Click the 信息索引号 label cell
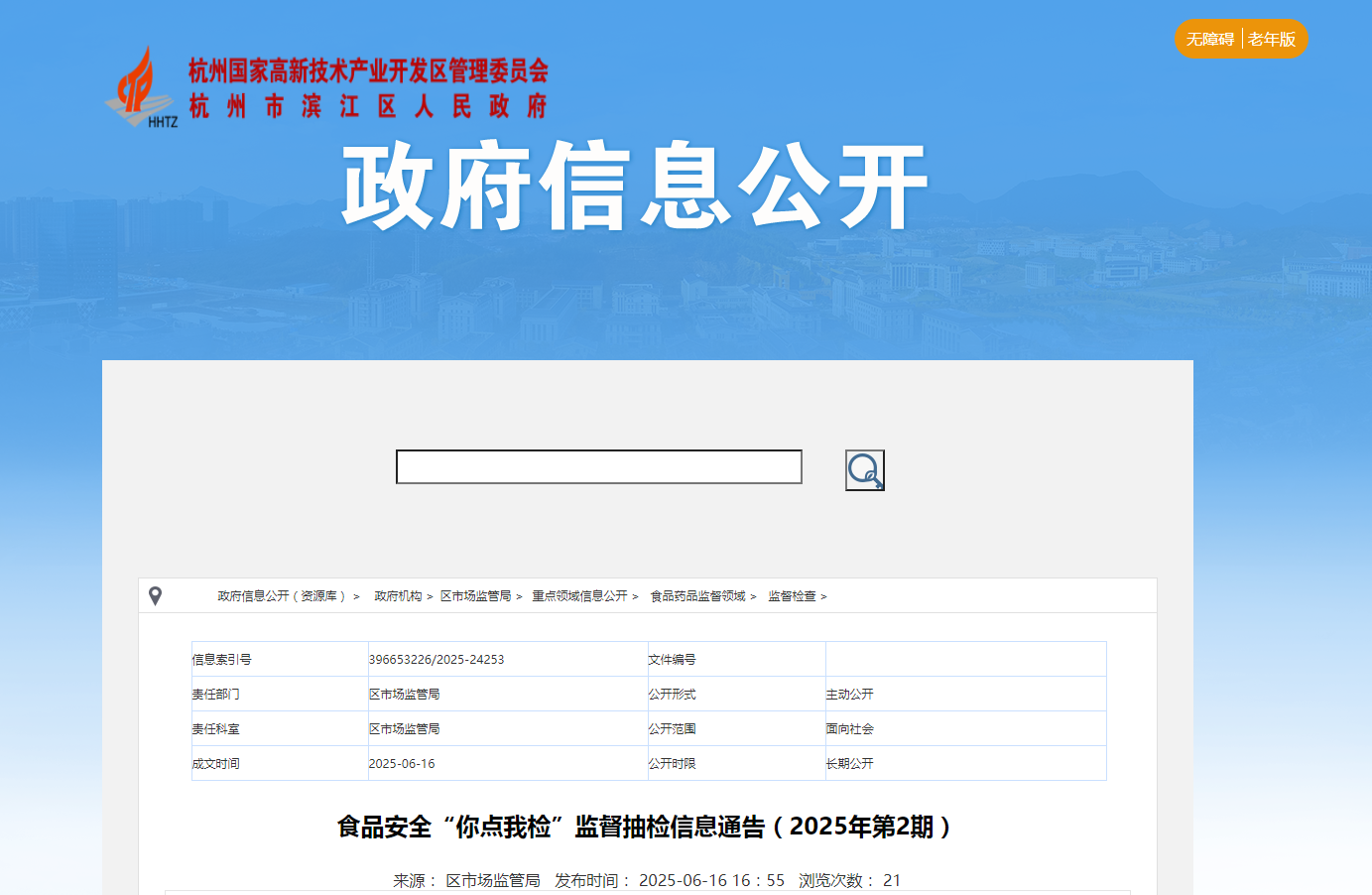The image size is (1372, 895). 280,660
